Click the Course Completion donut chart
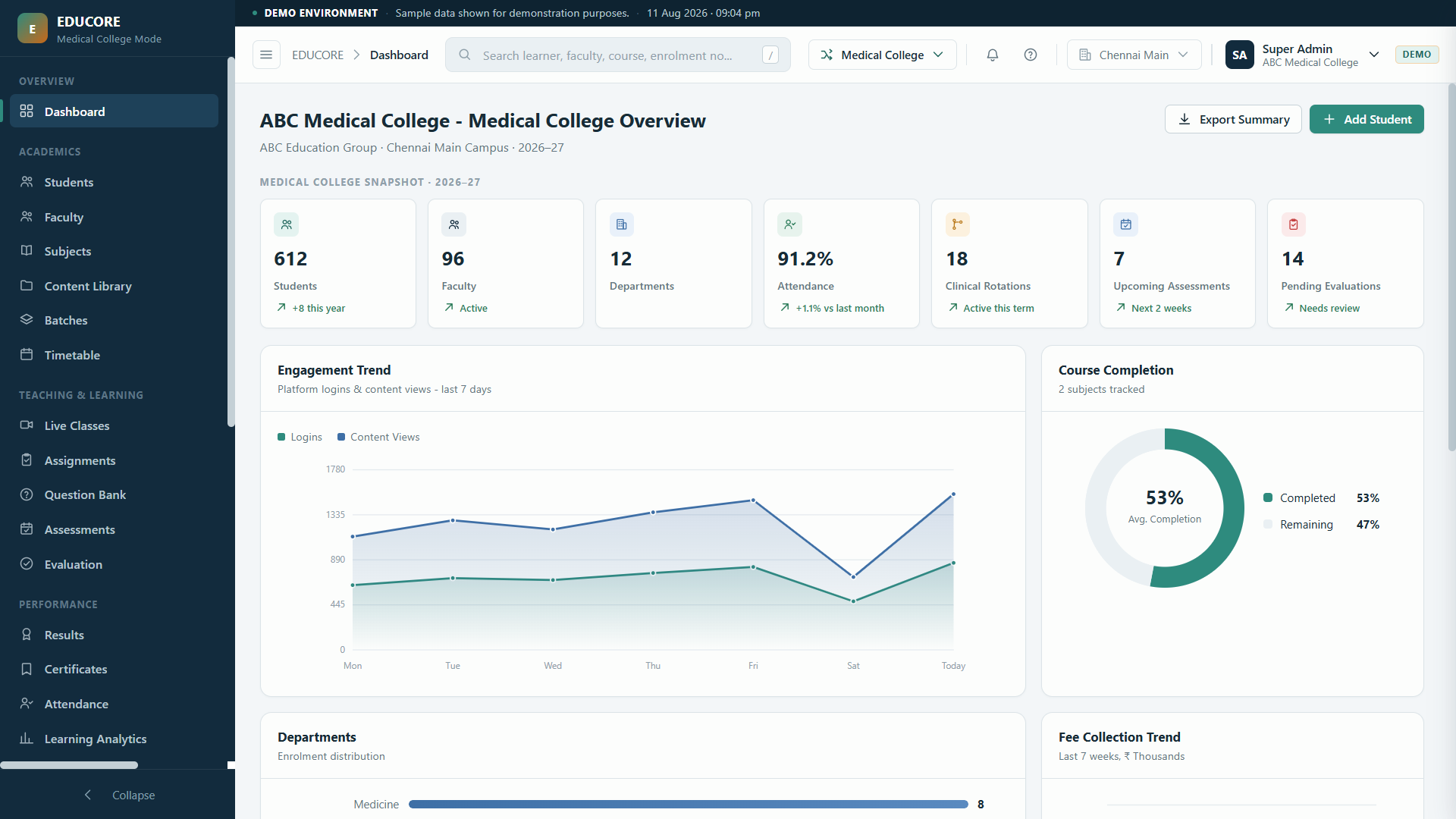The height and width of the screenshot is (819, 1456). point(1165,508)
